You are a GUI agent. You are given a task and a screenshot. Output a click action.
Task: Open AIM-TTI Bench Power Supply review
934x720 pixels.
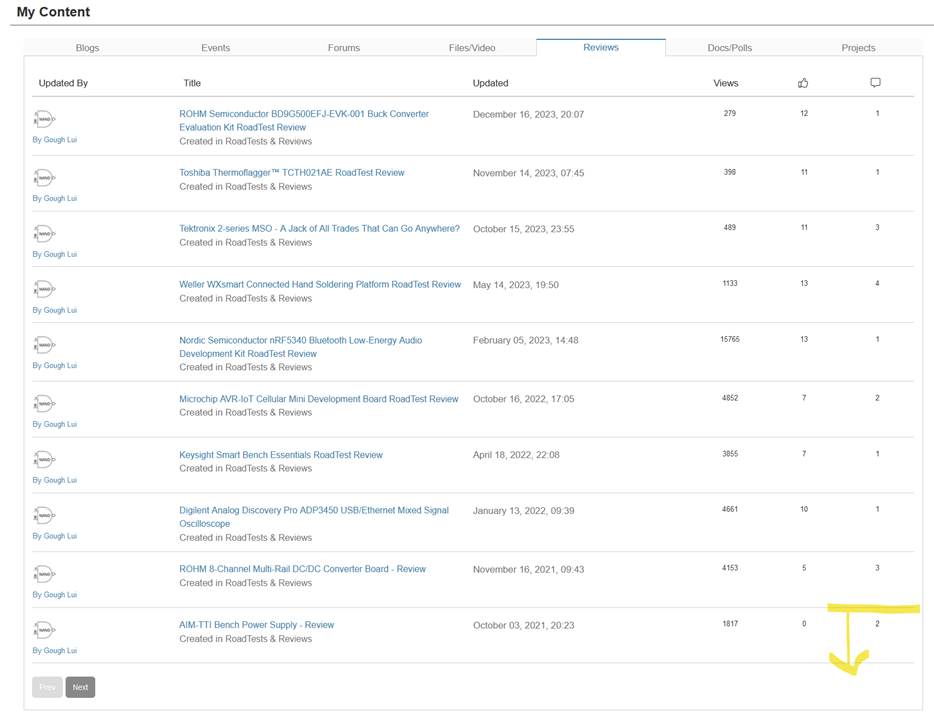coord(257,625)
